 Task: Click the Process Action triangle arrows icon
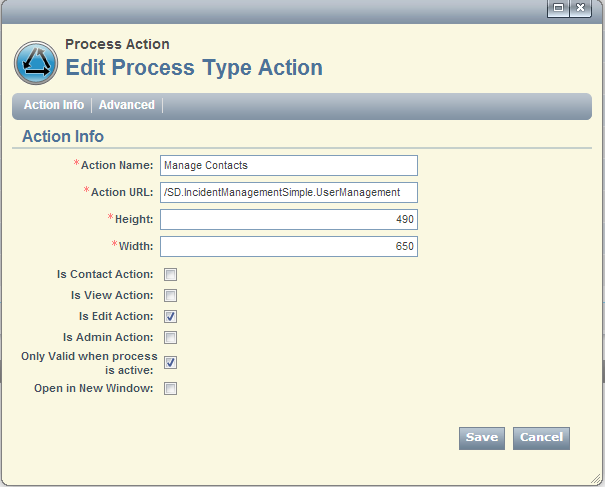coord(36,63)
